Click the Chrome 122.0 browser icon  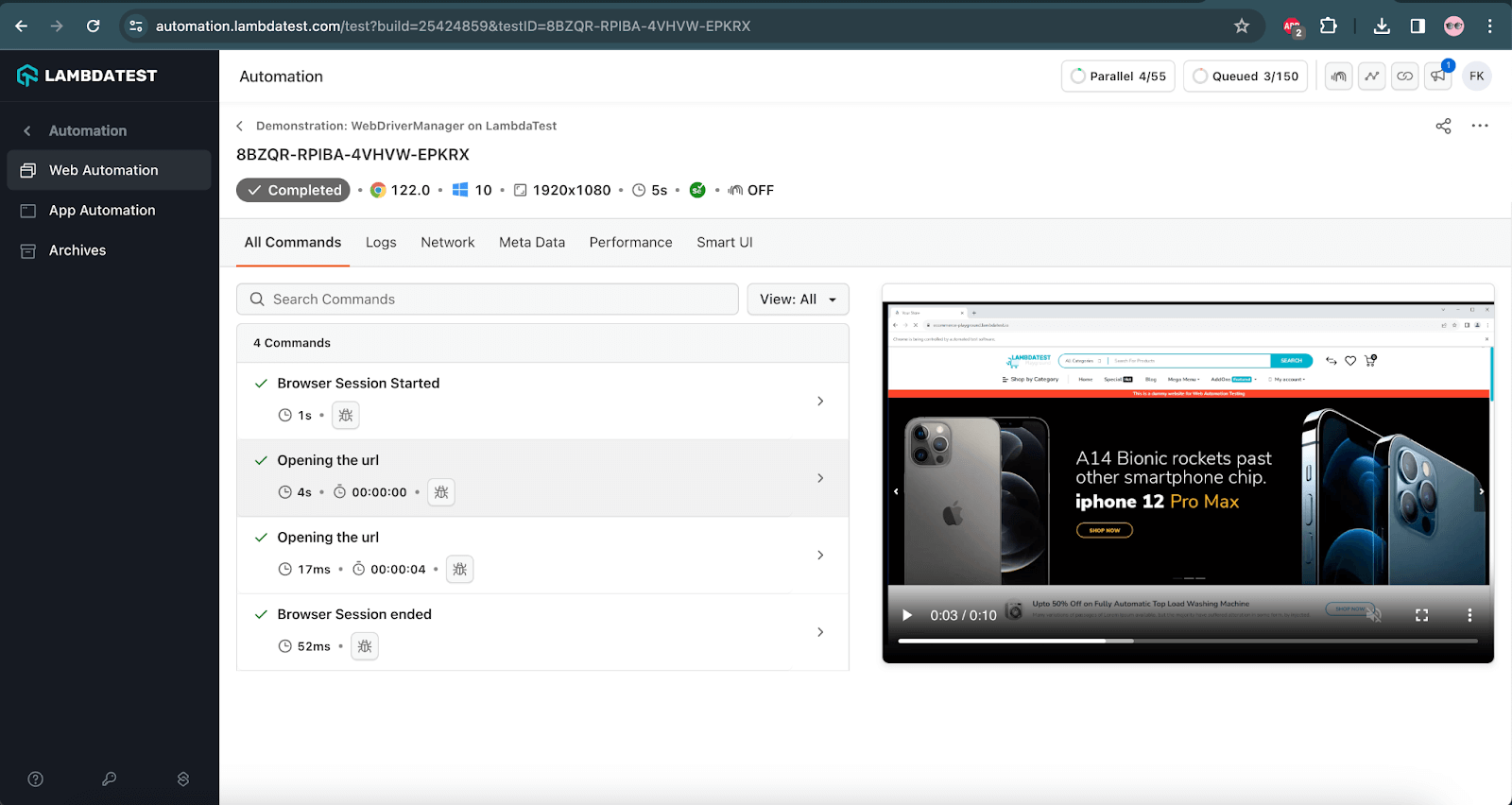[378, 190]
